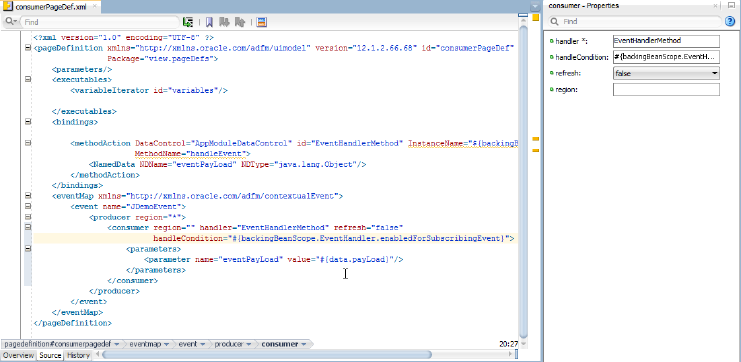Open the producer breadcrumb dropdown

249,345
